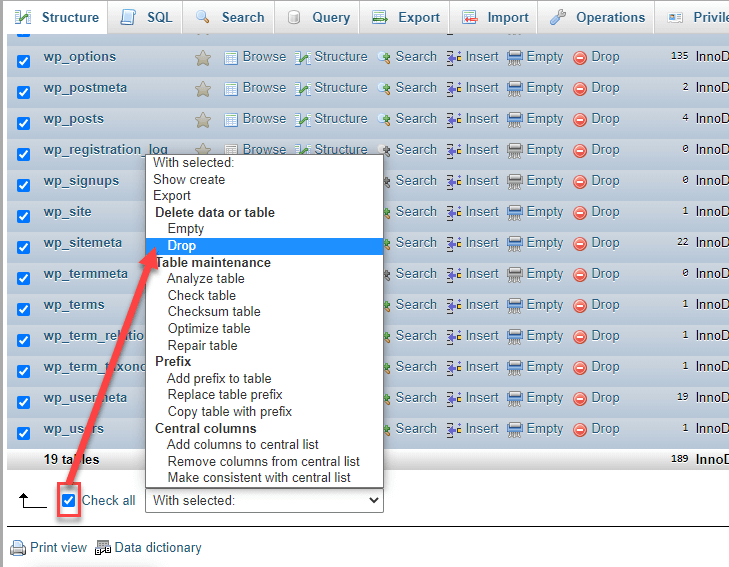The image size is (729, 567).
Task: Click the red Drop icon for wp_site
Action: click(x=580, y=213)
